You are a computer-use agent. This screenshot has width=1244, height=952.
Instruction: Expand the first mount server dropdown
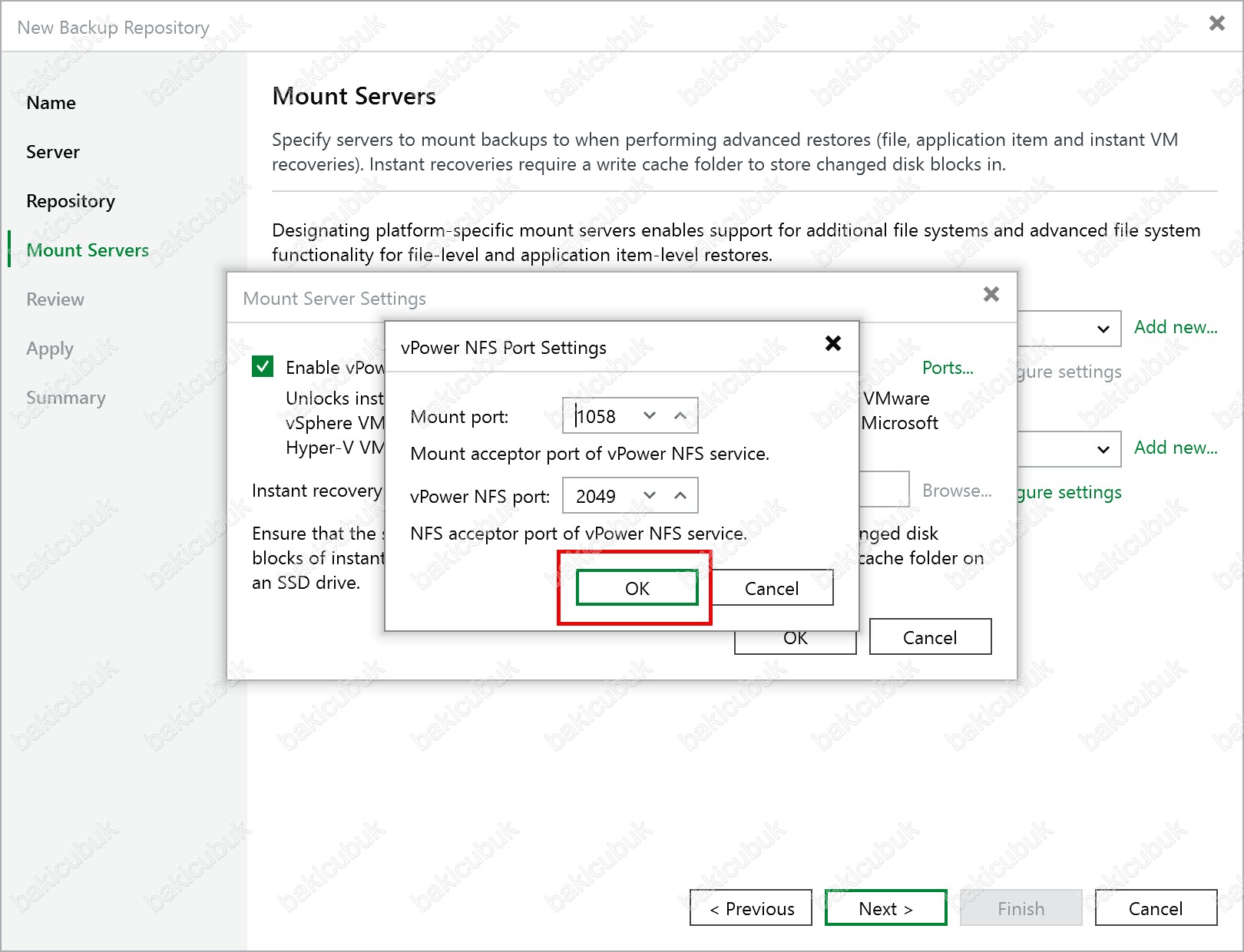pyautogui.click(x=1103, y=329)
